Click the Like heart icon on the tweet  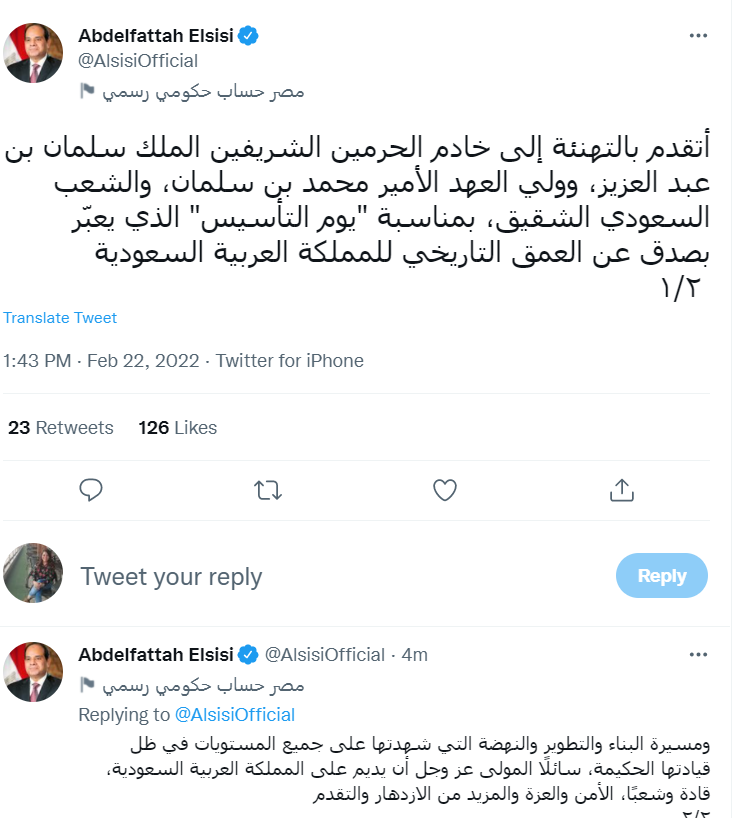pos(444,490)
